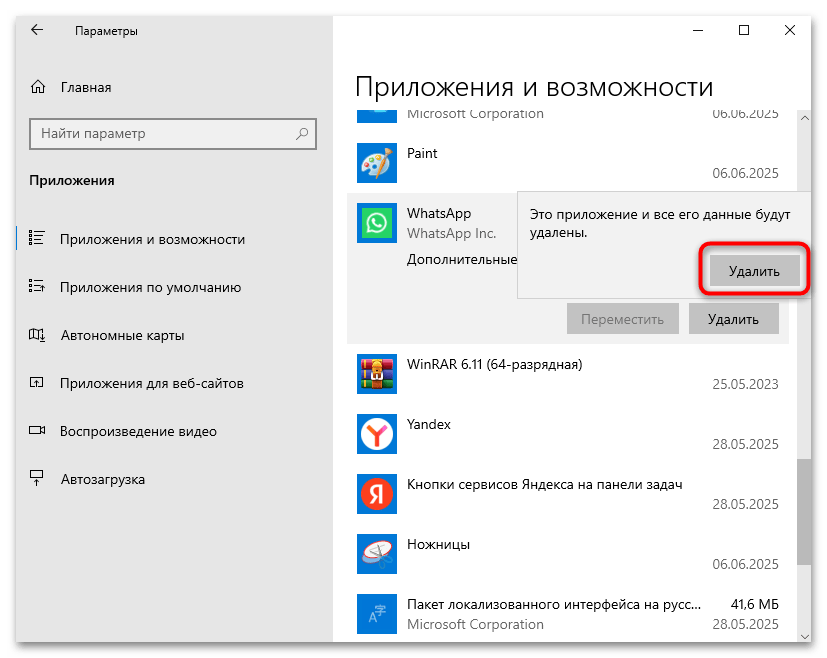This screenshot has width=827, height=658.
Task: Select the WhatsApp app icon
Action: [x=377, y=222]
